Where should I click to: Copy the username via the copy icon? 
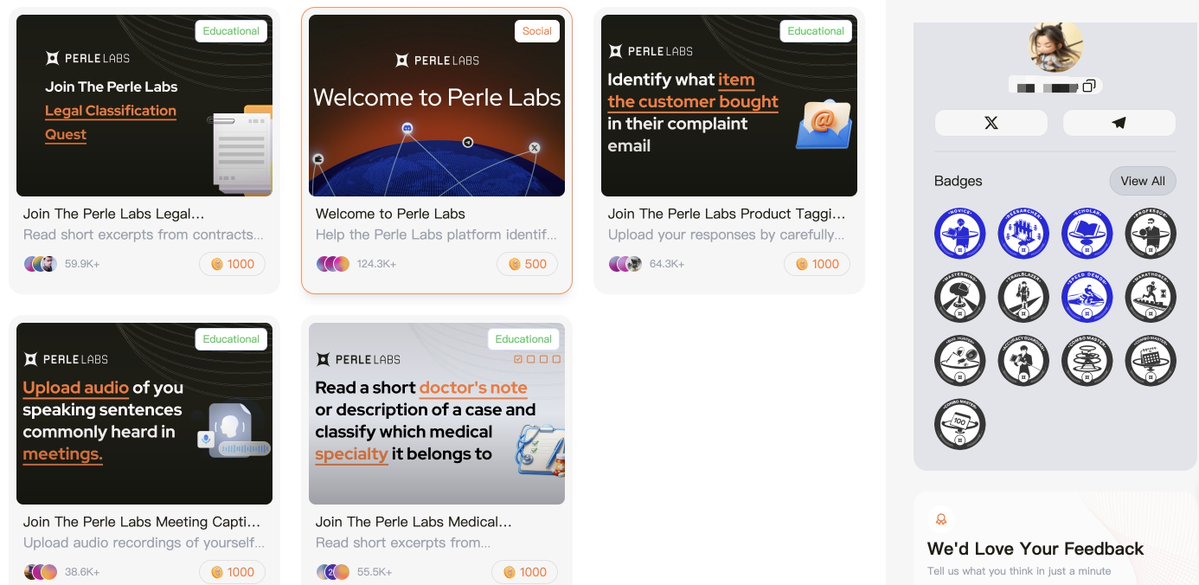tap(1089, 86)
